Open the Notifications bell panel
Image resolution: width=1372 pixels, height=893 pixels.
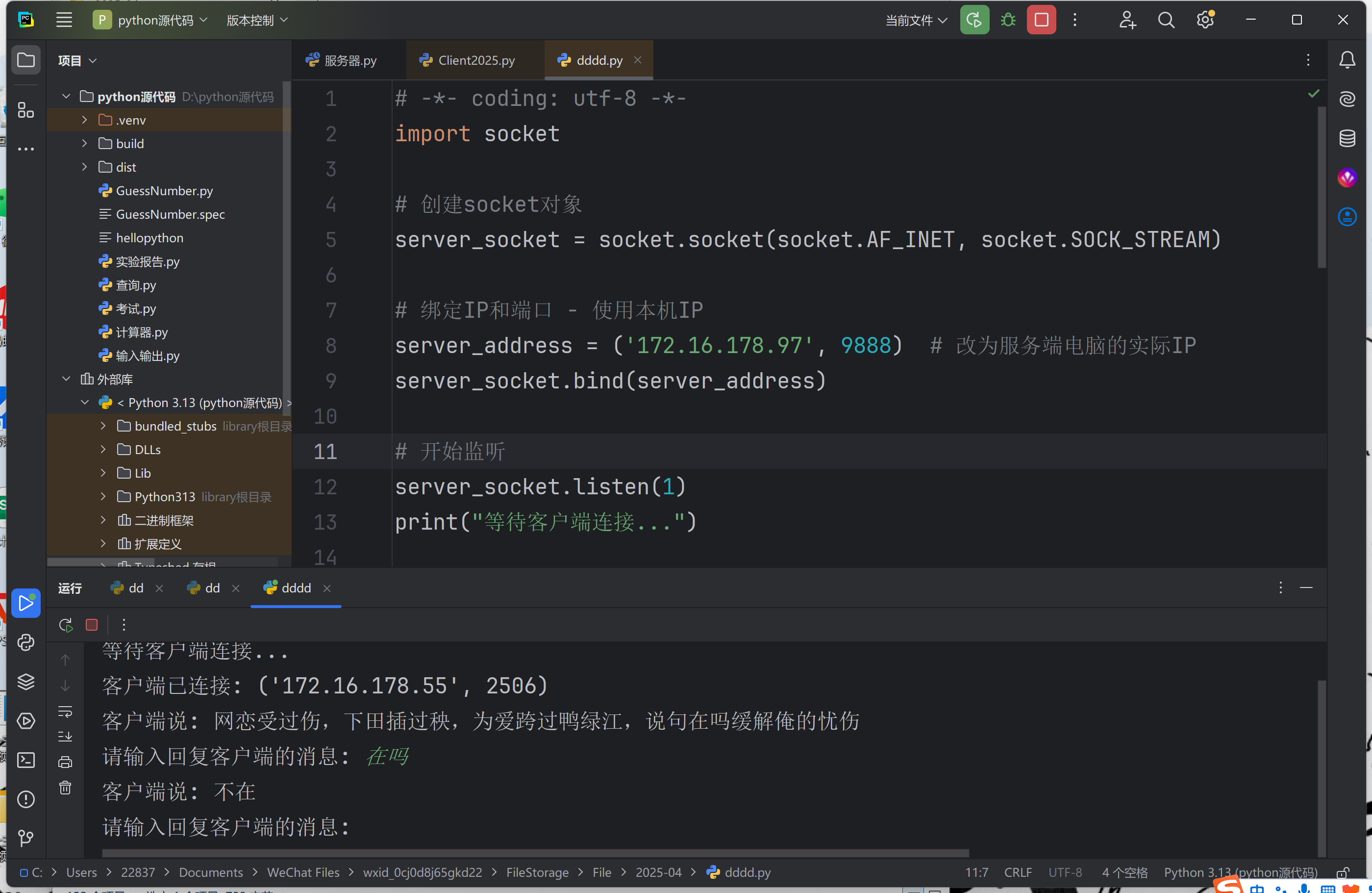[1347, 60]
